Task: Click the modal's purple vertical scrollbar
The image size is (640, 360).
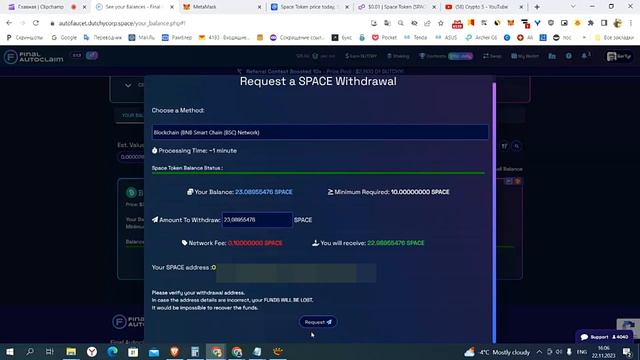Action: coord(494,212)
